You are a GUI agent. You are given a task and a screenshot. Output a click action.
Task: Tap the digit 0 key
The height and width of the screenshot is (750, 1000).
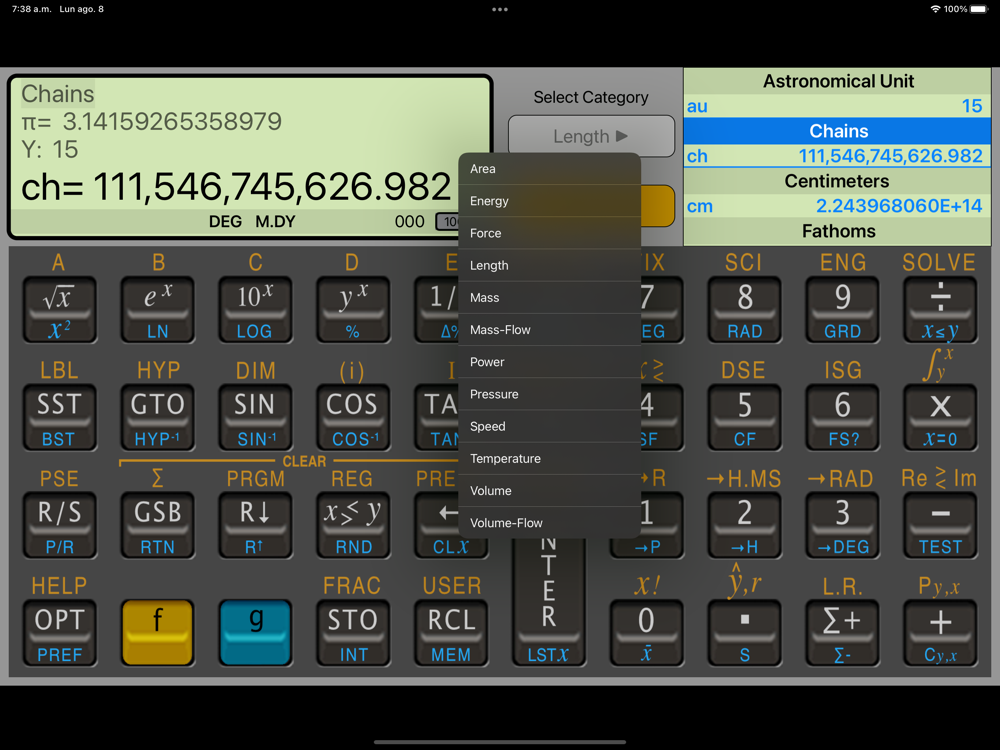[x=646, y=633]
